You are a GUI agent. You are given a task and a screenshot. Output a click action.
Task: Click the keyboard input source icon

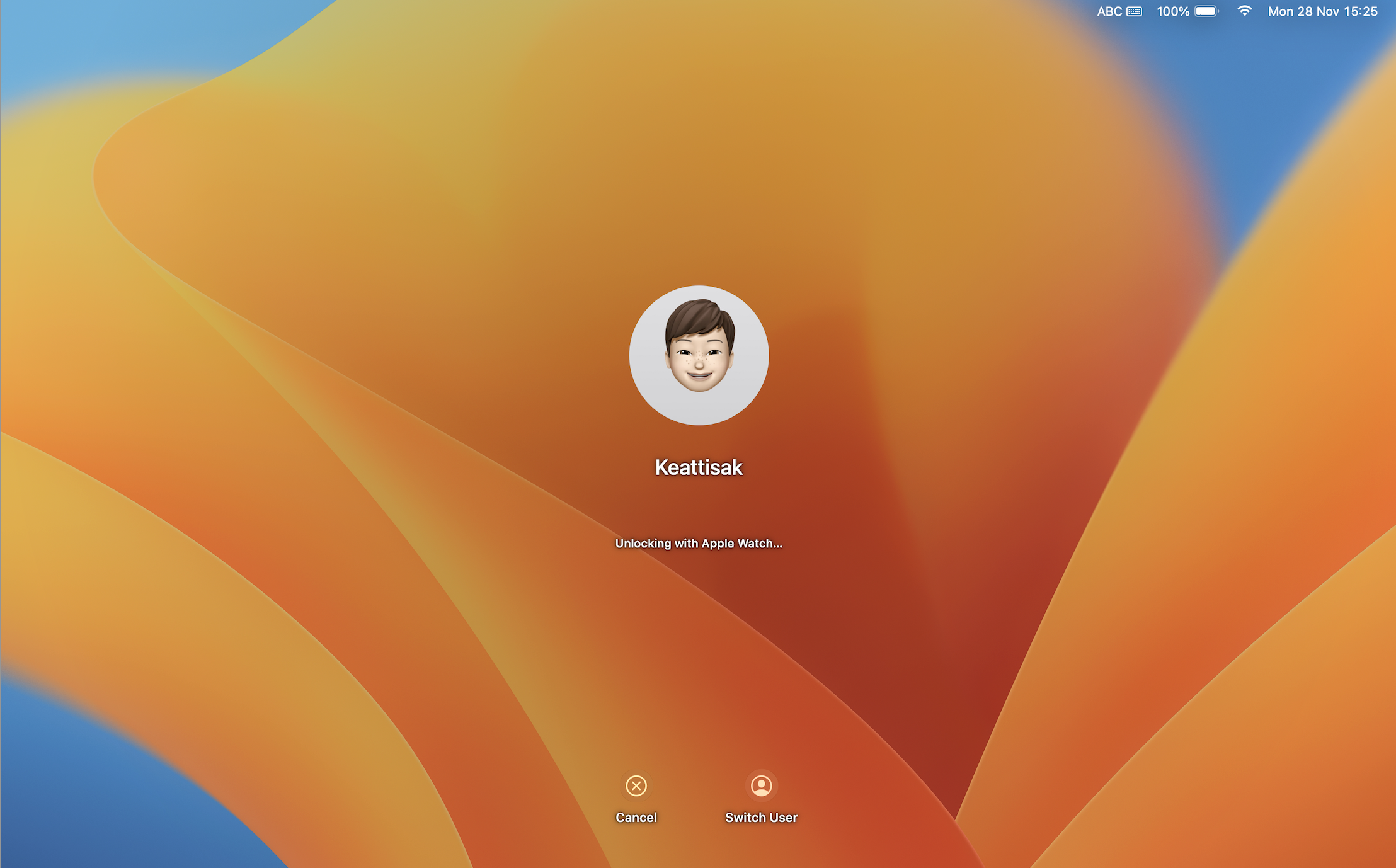(1134, 11)
